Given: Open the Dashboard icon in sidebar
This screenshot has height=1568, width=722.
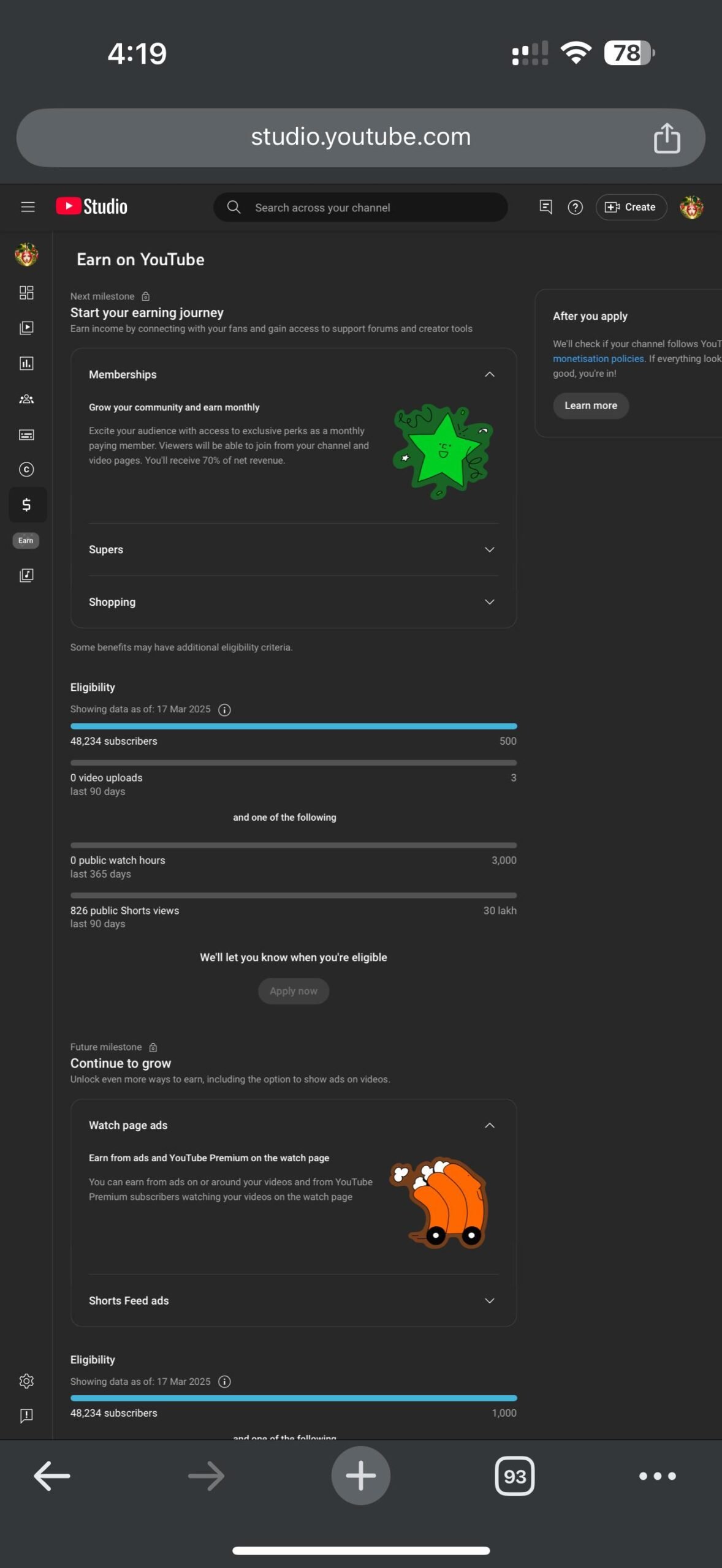Looking at the screenshot, I should (26, 293).
